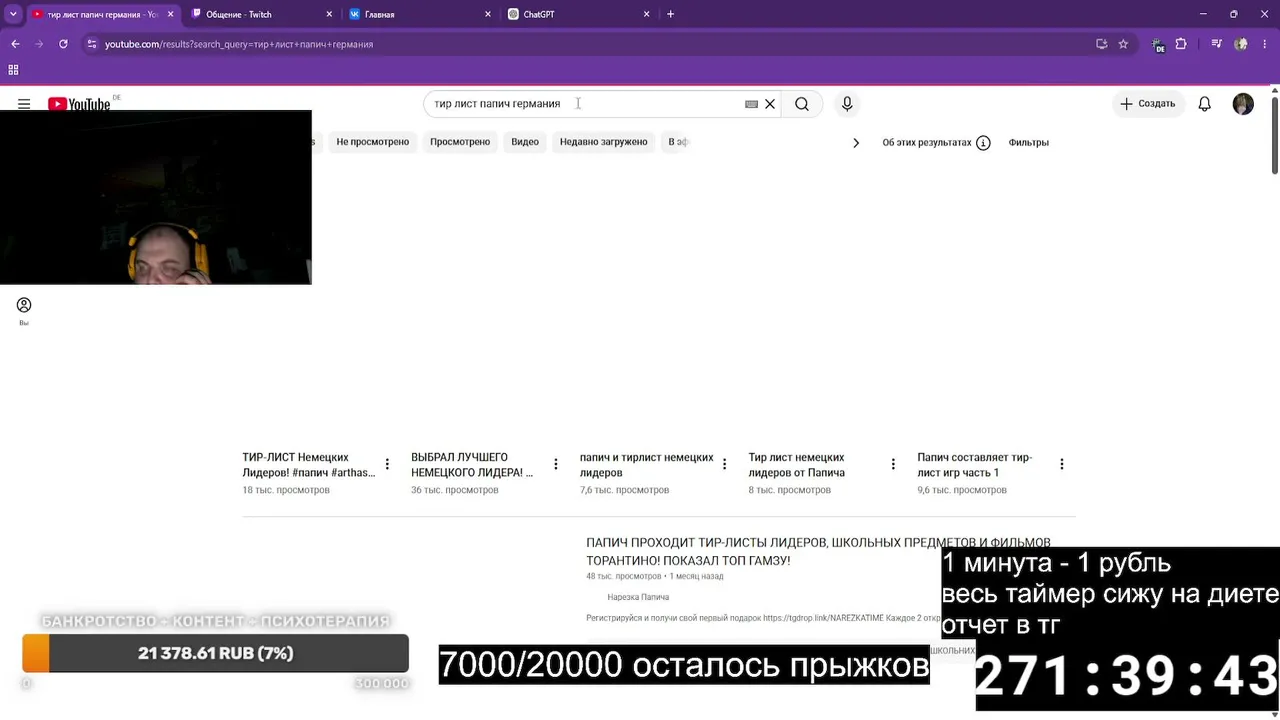1280x720 pixels.
Task: Open the 'Вы' section in sidebar
Action: (x=24, y=310)
